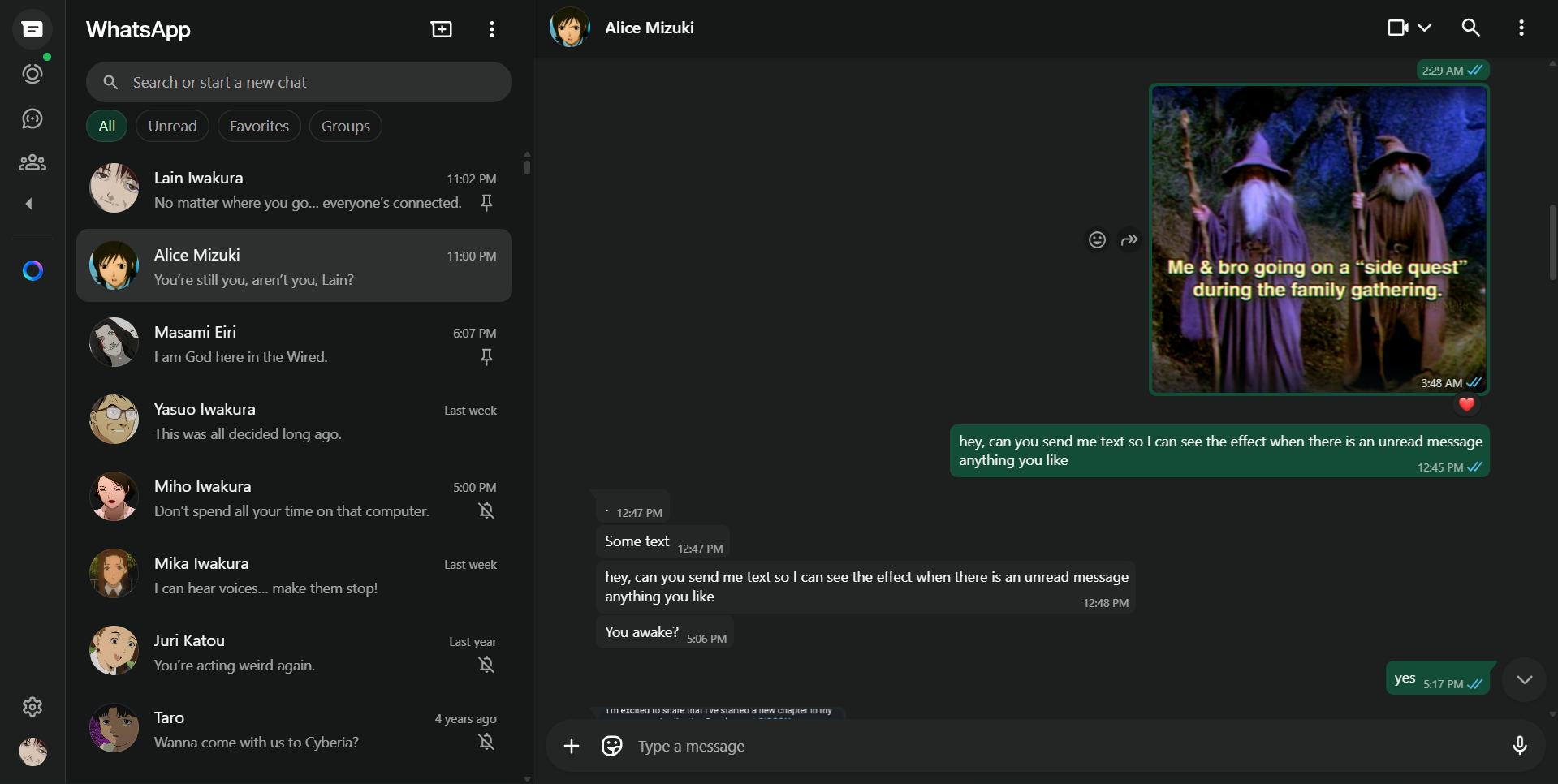This screenshot has height=784, width=1558.
Task: Open your profile picture at the bottom of the sidebar
Action: coord(32,752)
